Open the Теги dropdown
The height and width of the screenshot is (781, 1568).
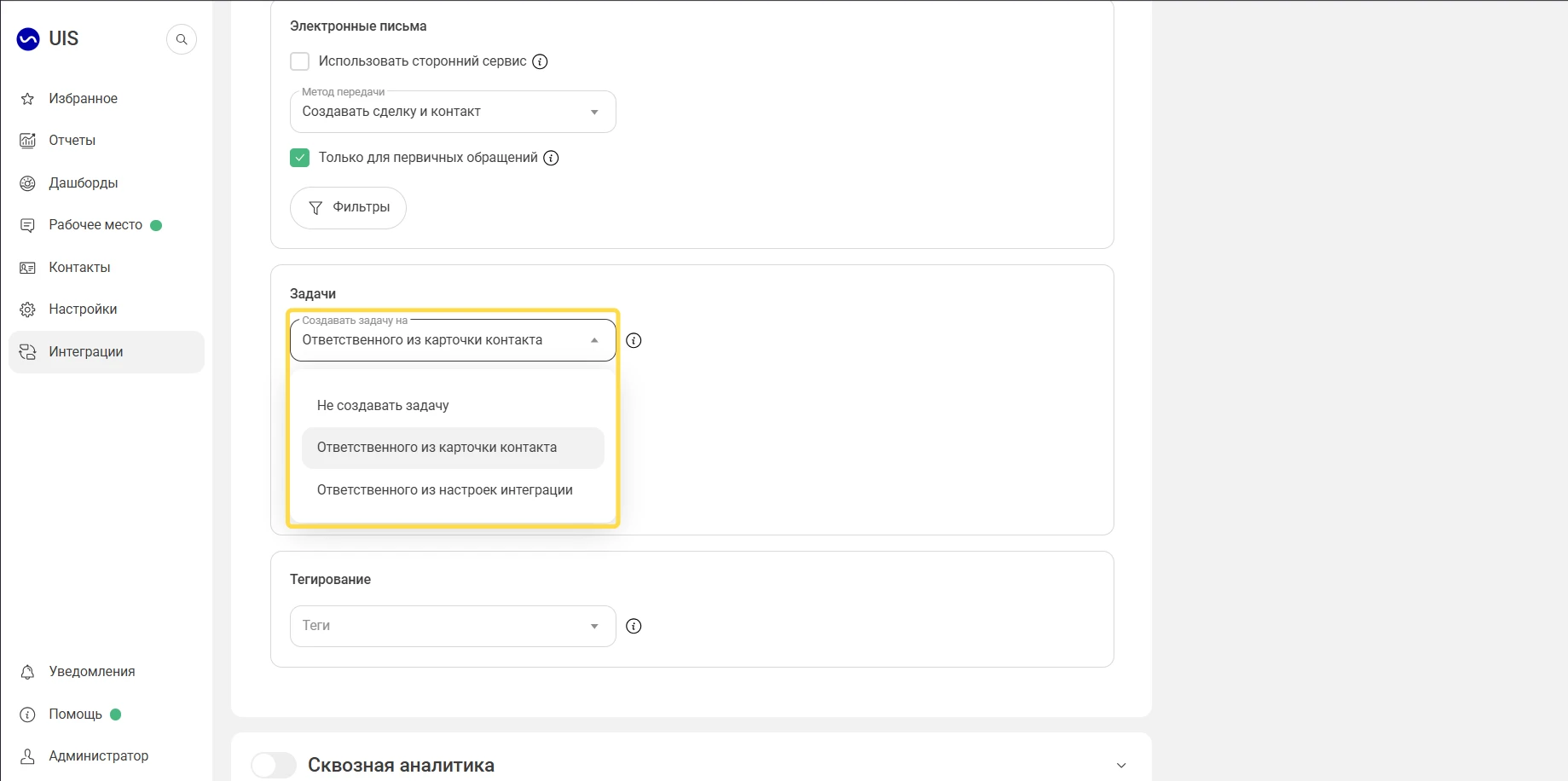click(453, 626)
